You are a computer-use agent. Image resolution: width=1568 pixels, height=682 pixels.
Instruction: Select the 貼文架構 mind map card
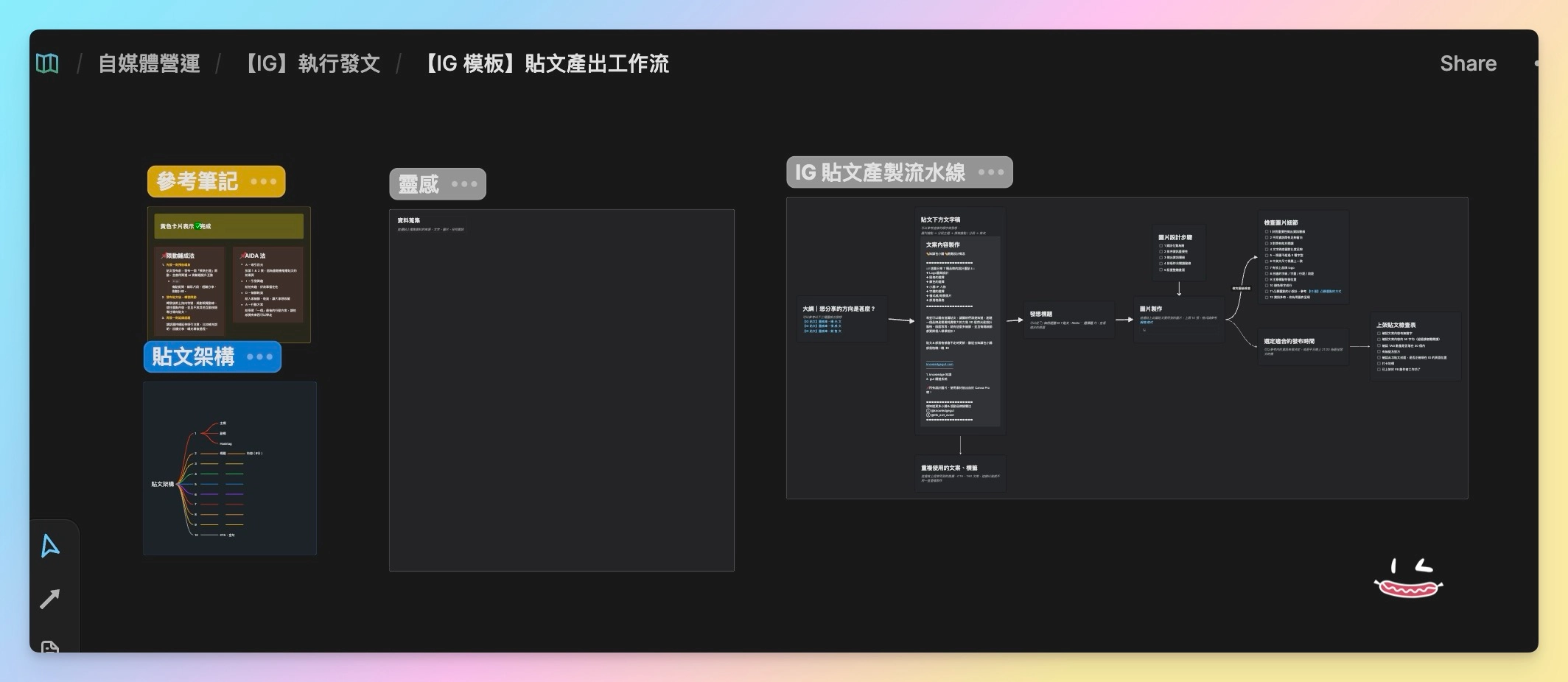230,468
